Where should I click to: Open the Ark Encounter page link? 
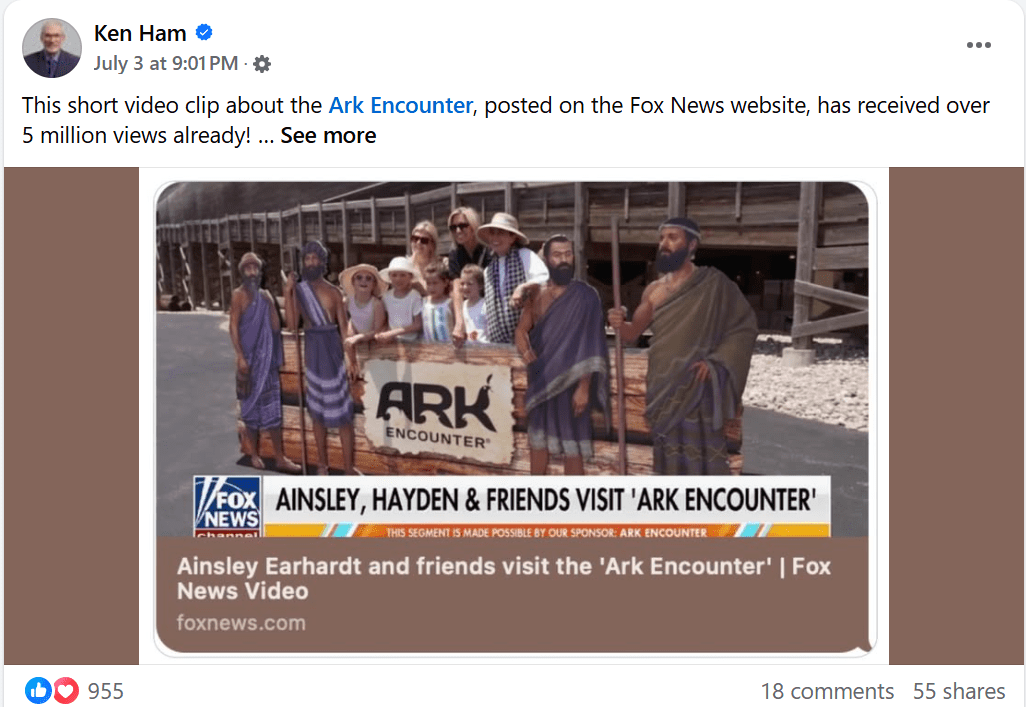pos(400,105)
